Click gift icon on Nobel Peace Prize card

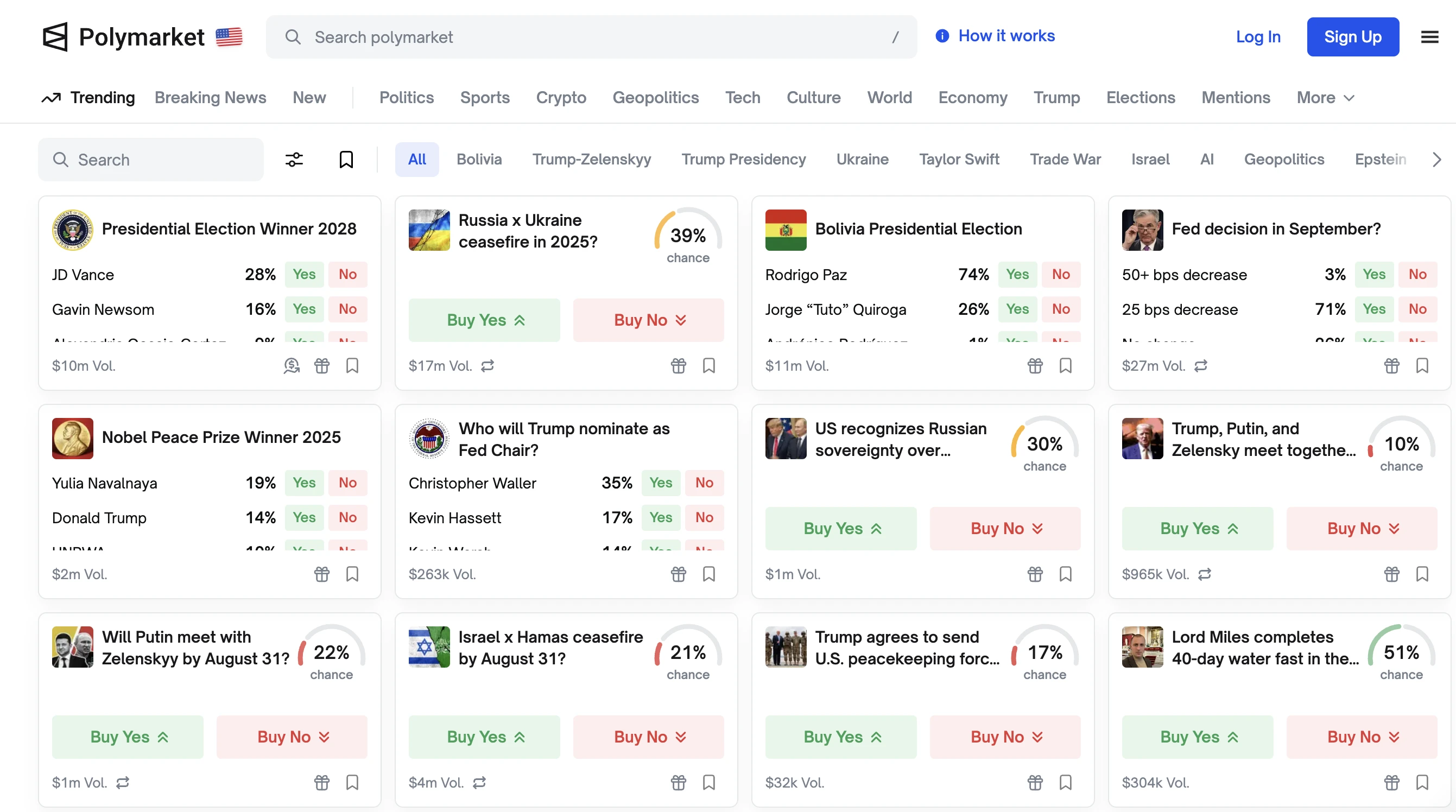click(x=321, y=574)
